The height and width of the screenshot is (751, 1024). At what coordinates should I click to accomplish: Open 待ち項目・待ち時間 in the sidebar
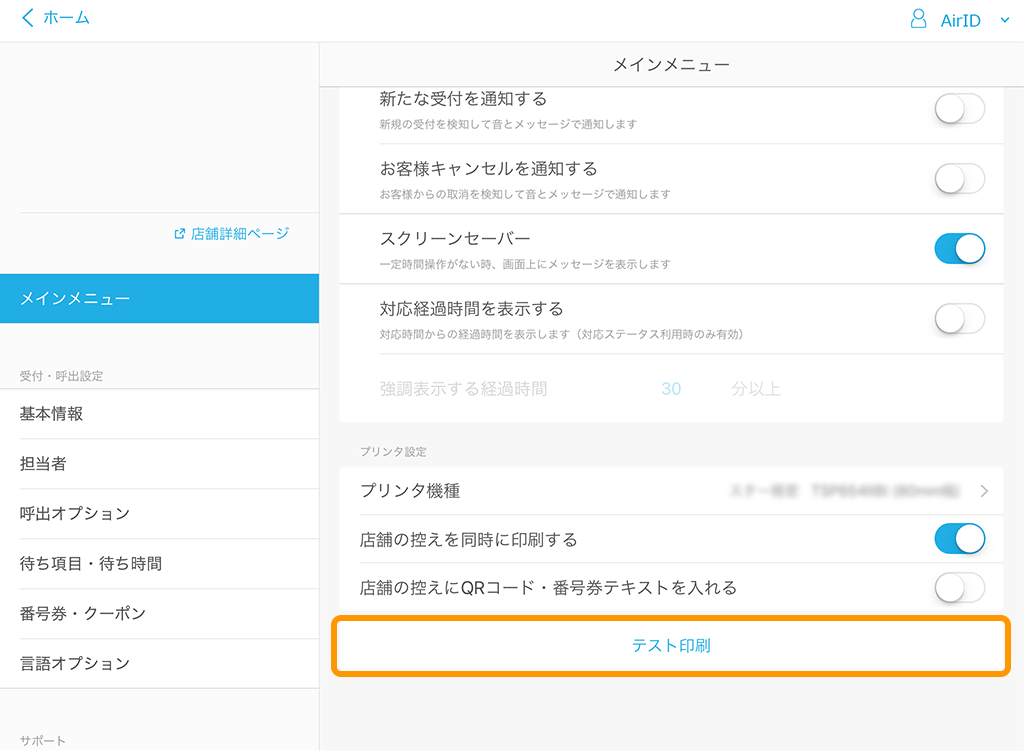point(159,564)
